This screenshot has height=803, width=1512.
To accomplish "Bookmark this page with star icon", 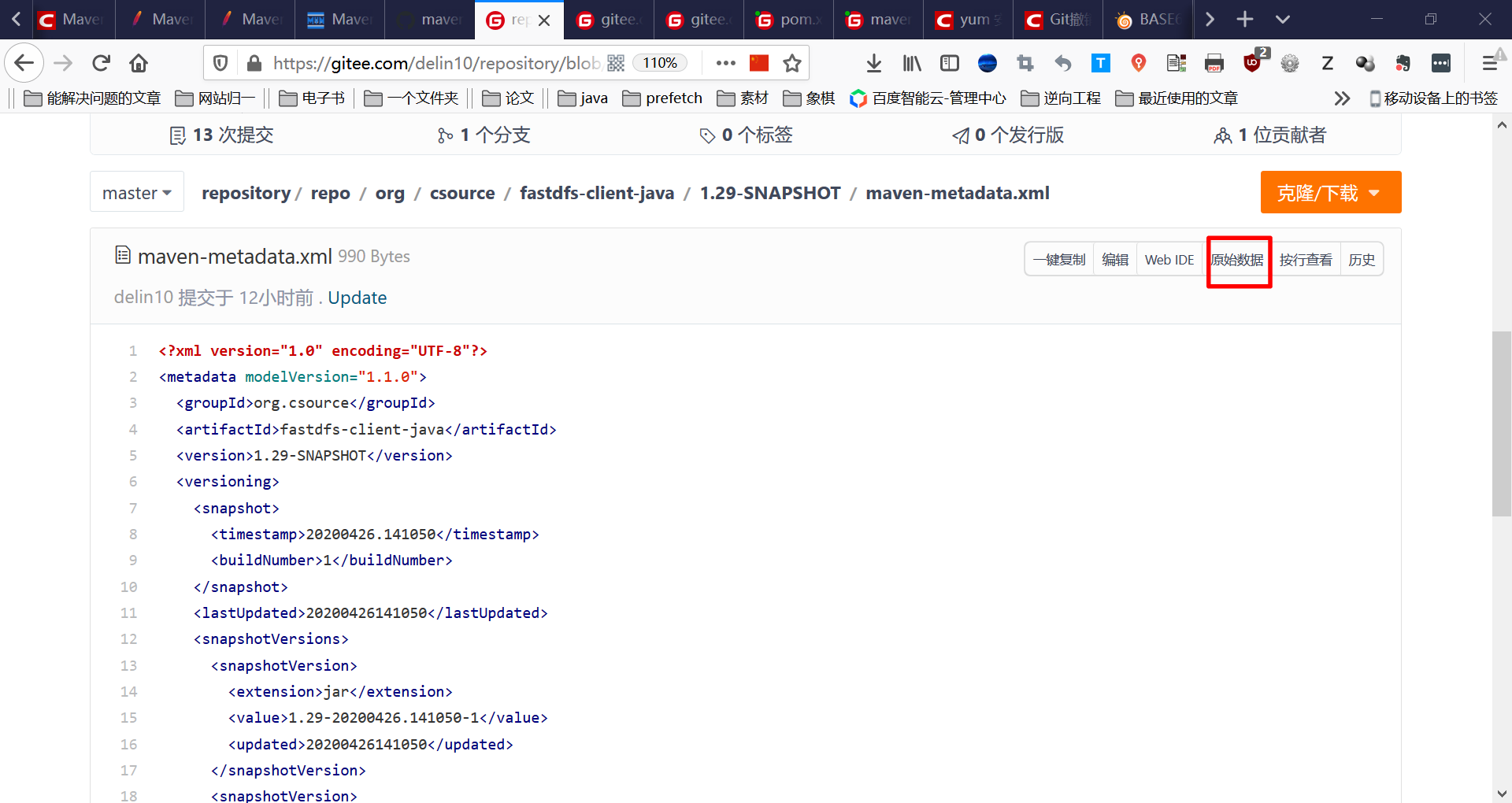I will tap(792, 63).
